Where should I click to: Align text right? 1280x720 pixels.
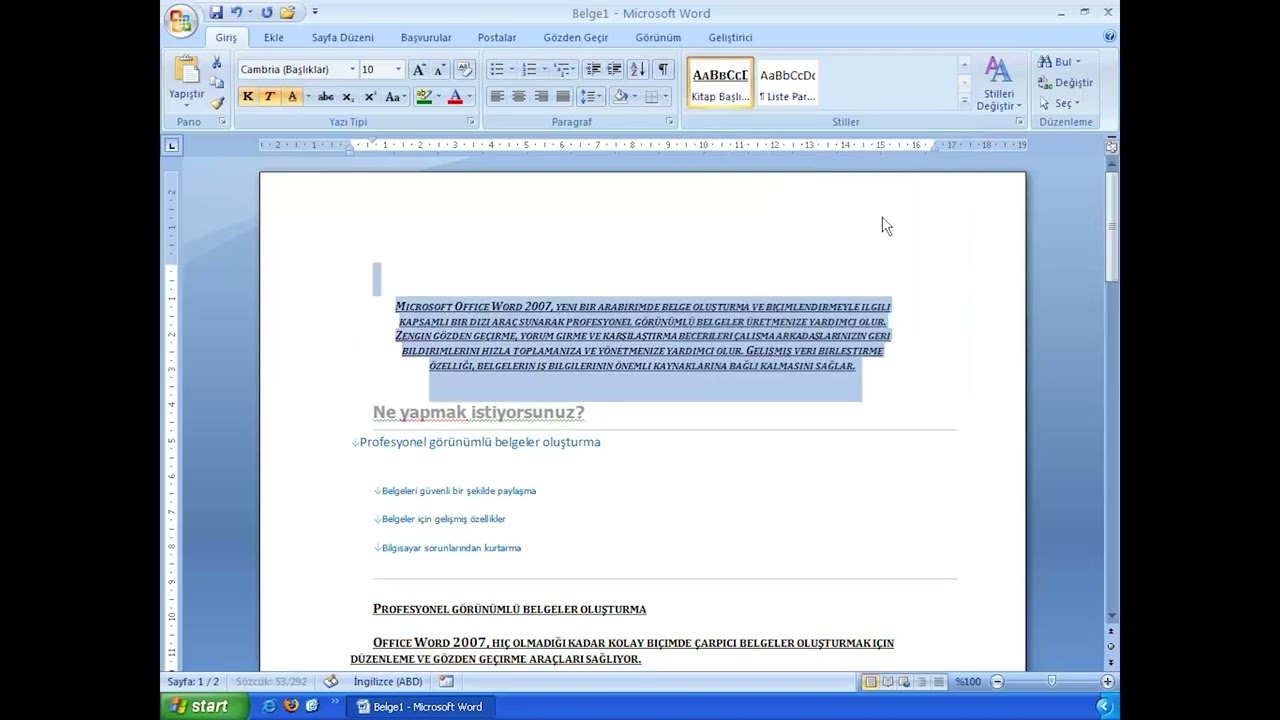tap(540, 97)
